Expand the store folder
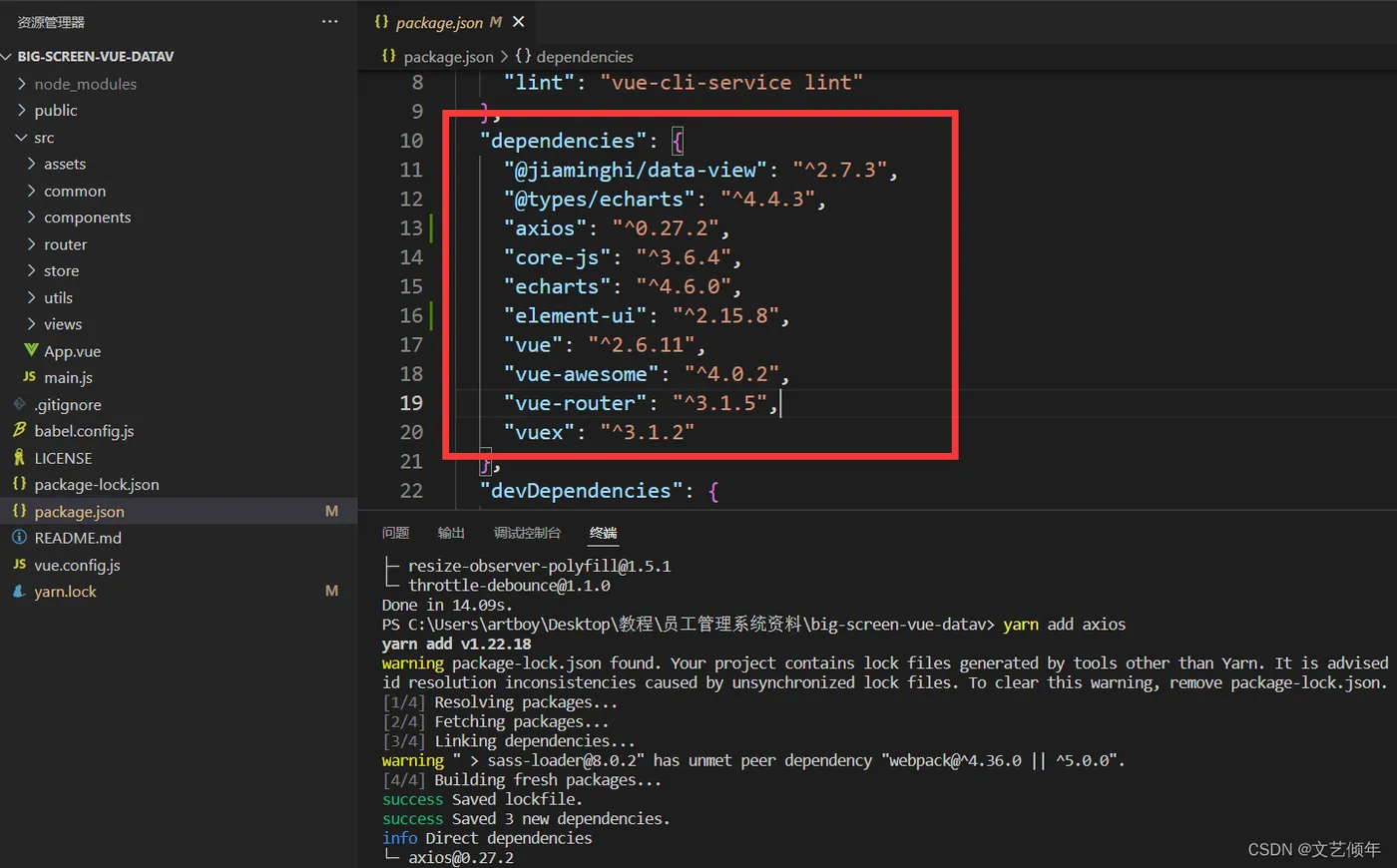Screen dimensions: 1397x868 pyautogui.click(x=32, y=270)
